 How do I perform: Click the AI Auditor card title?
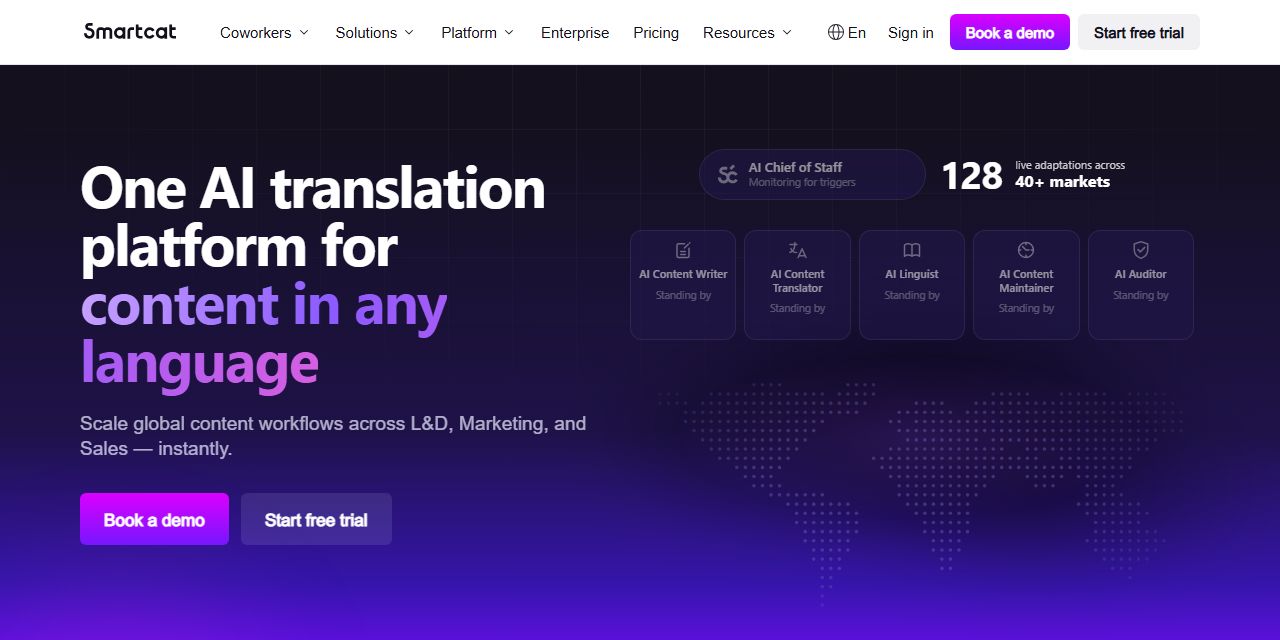(x=1141, y=274)
